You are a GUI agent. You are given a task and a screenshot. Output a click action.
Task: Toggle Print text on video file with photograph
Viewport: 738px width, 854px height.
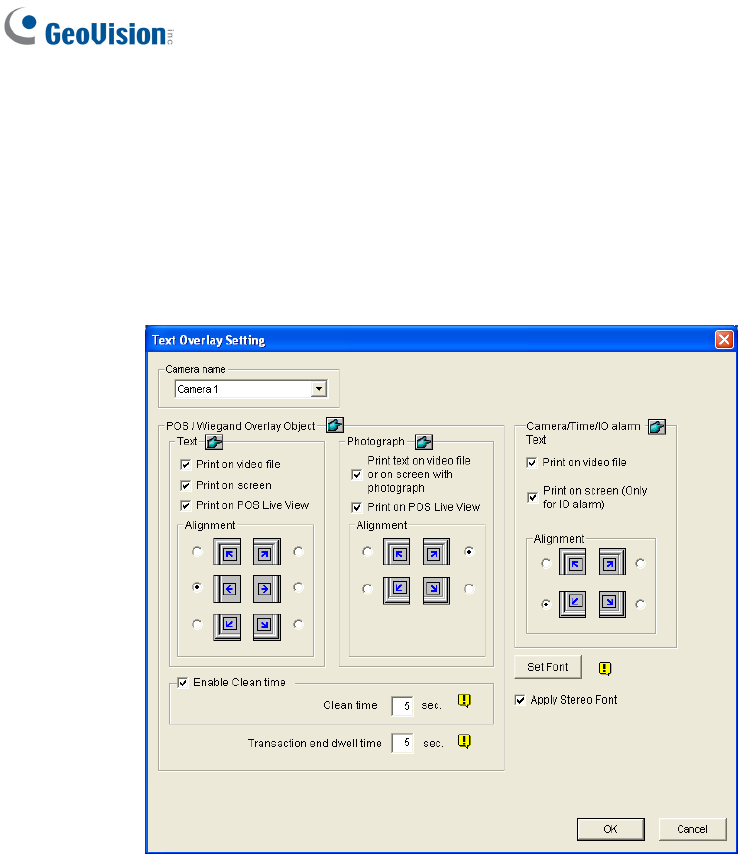357,474
